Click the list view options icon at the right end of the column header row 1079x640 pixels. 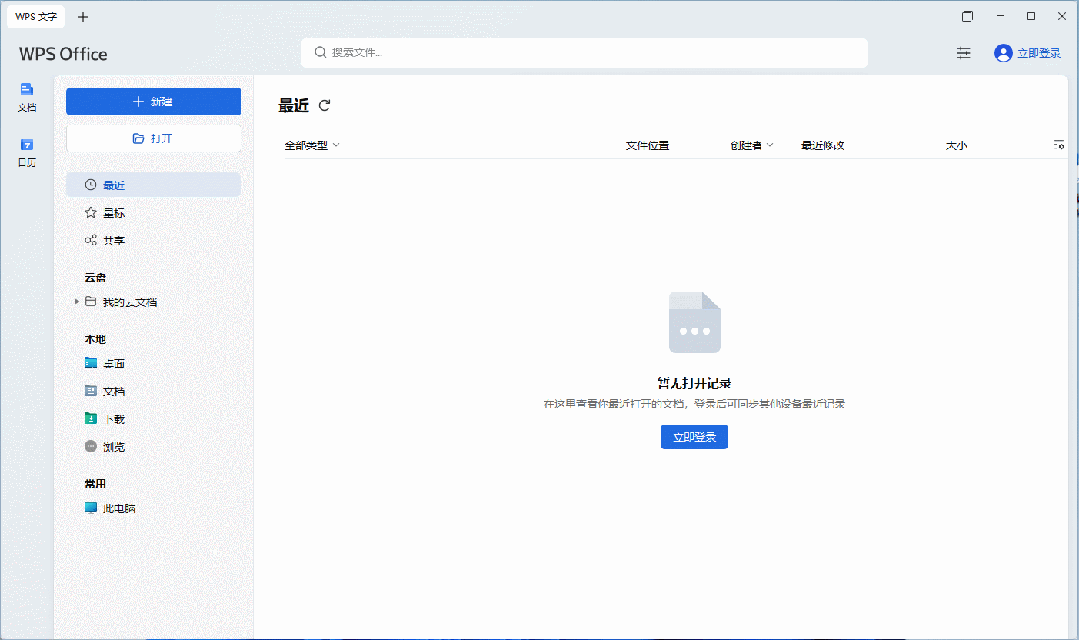[x=1058, y=145]
